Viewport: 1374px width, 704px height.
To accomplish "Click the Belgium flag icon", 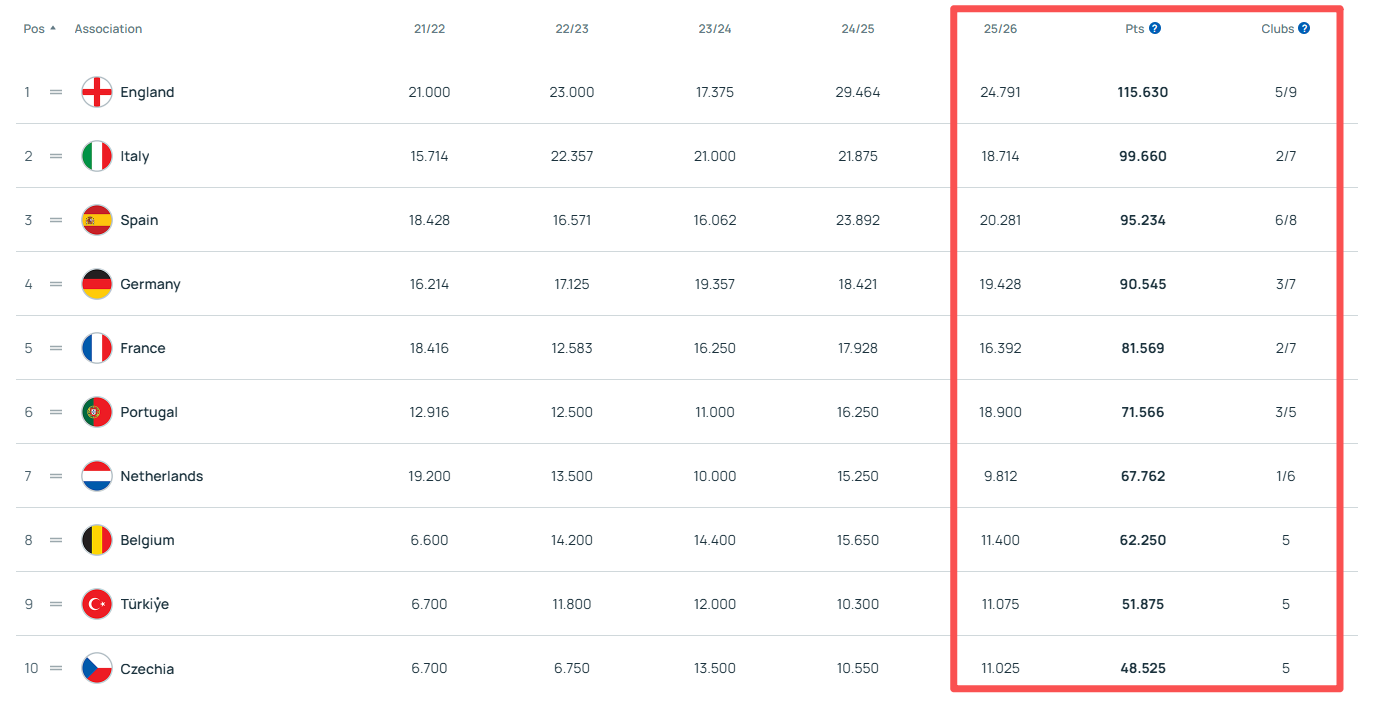I will pos(97,540).
